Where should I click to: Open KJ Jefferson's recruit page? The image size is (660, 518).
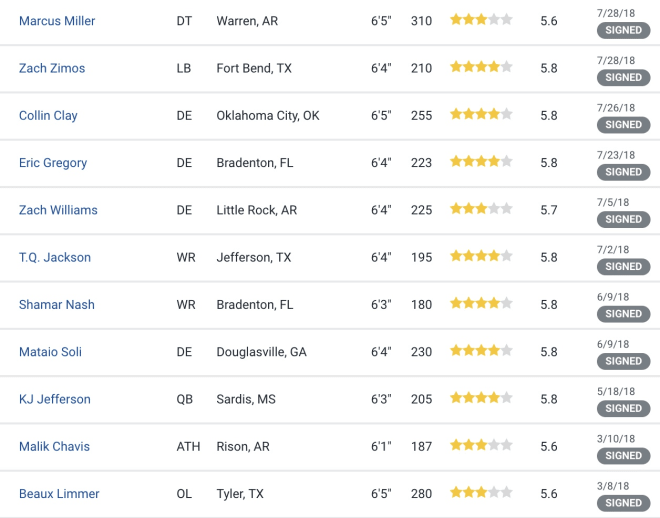pos(55,399)
